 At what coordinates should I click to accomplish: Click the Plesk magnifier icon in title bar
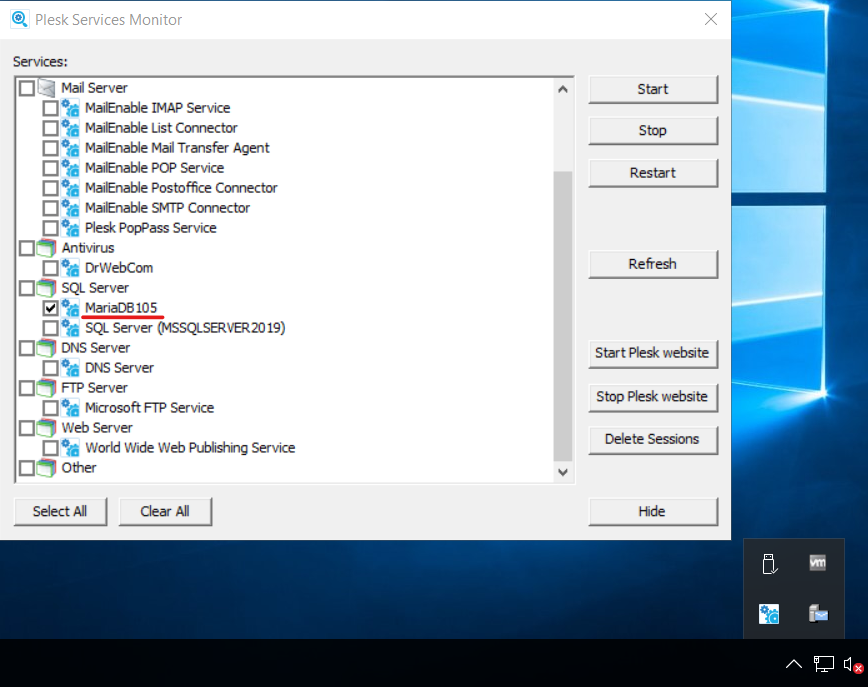point(19,19)
